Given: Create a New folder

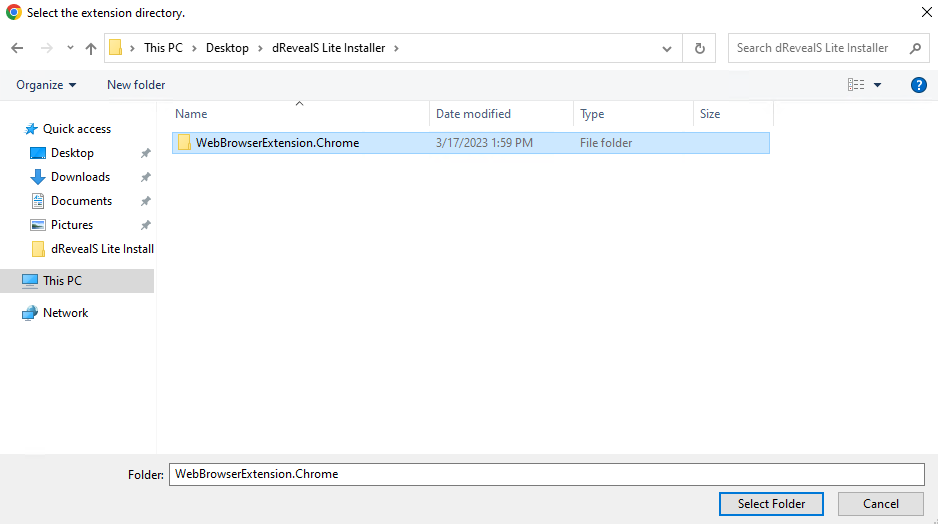Looking at the screenshot, I should [136, 85].
